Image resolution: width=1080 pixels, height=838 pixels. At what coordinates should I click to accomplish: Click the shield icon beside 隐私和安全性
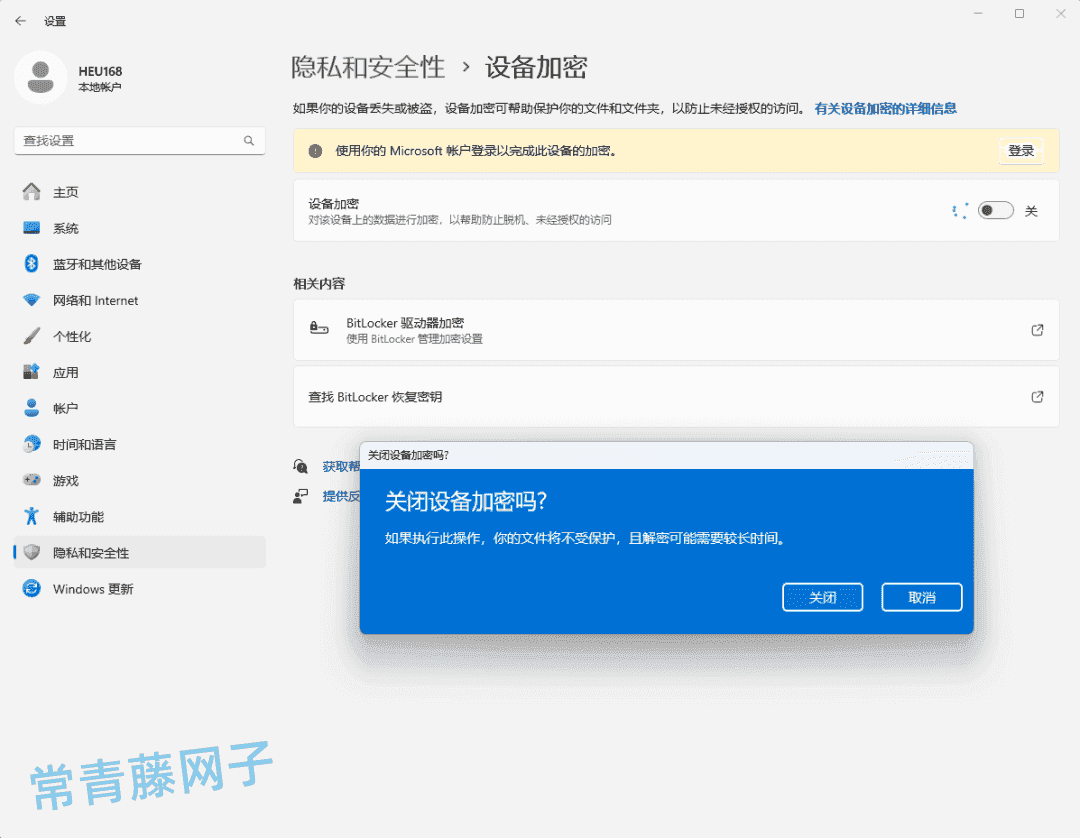tap(32, 552)
